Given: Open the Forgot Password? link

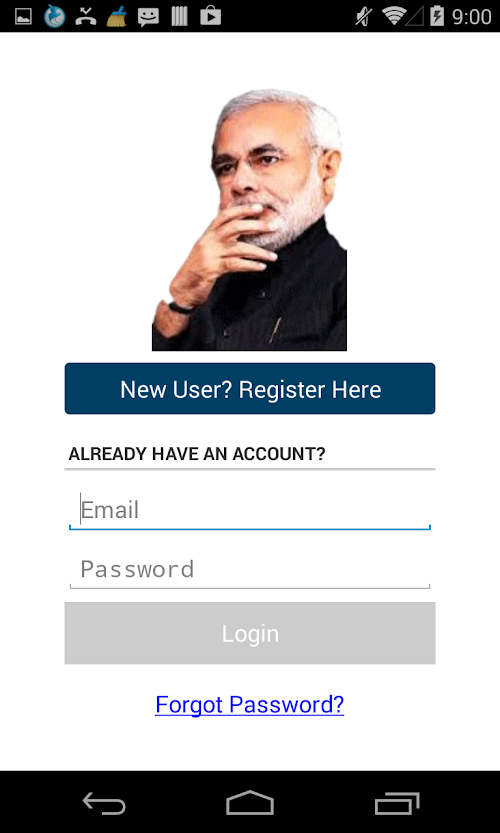Looking at the screenshot, I should pos(250,704).
